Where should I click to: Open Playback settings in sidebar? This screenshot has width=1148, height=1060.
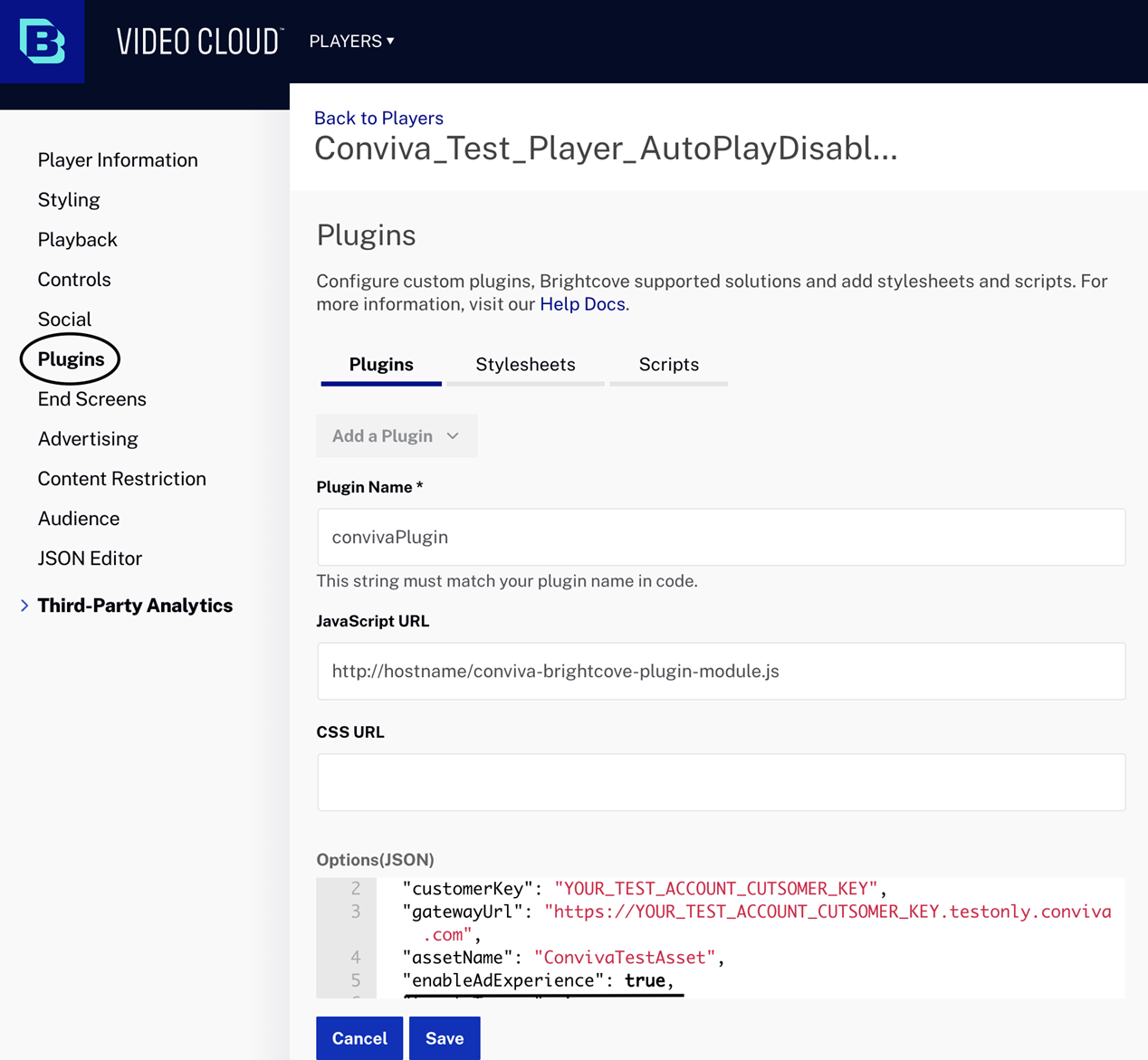(78, 240)
